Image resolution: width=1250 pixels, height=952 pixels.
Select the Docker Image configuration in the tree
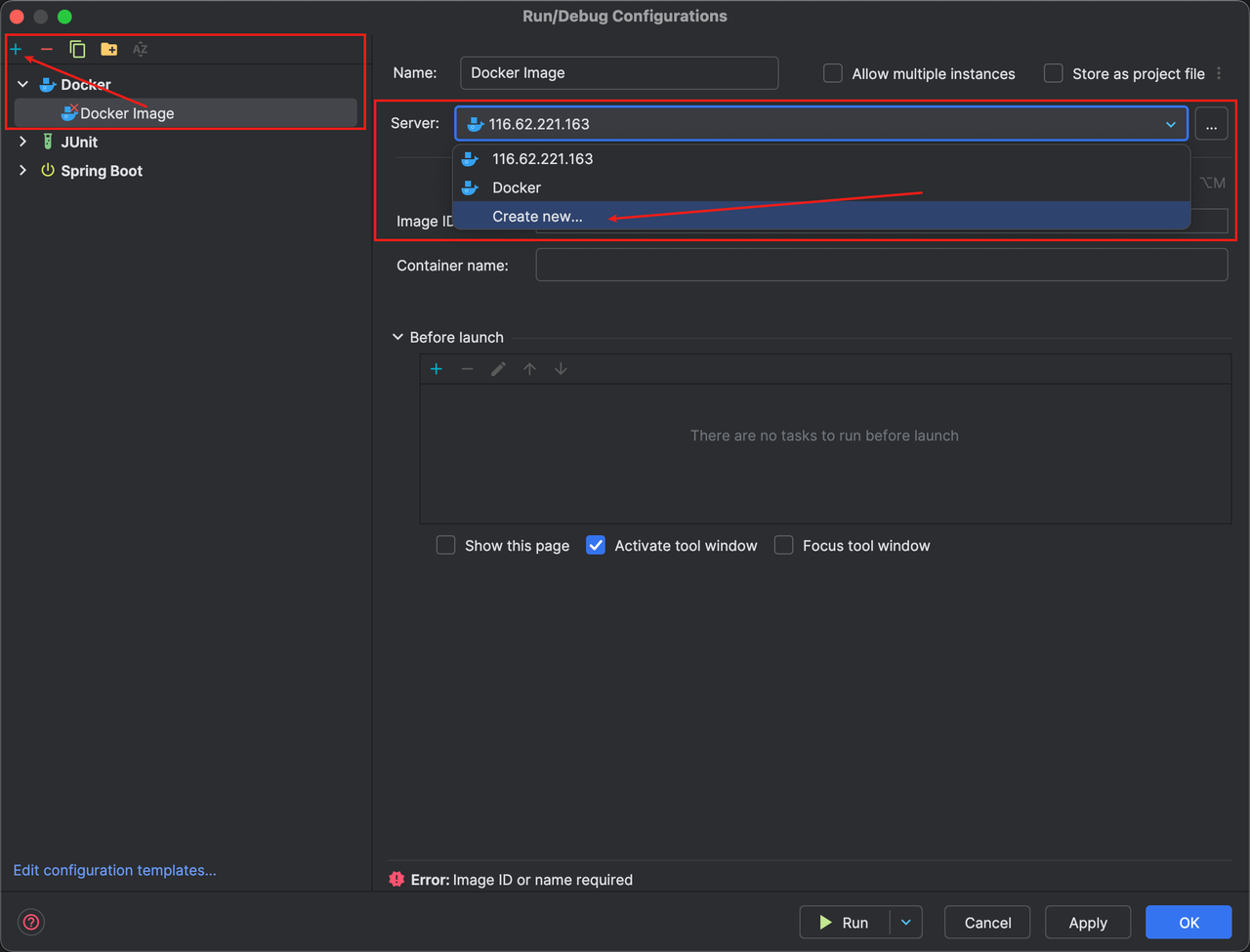[185, 113]
